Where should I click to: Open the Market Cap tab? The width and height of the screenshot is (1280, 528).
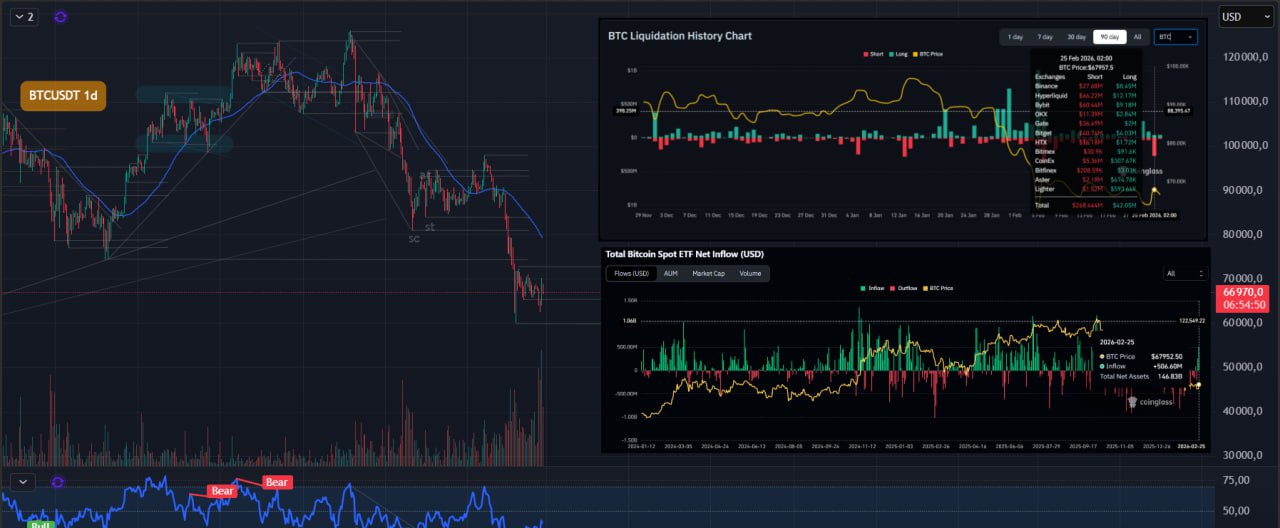click(x=708, y=273)
